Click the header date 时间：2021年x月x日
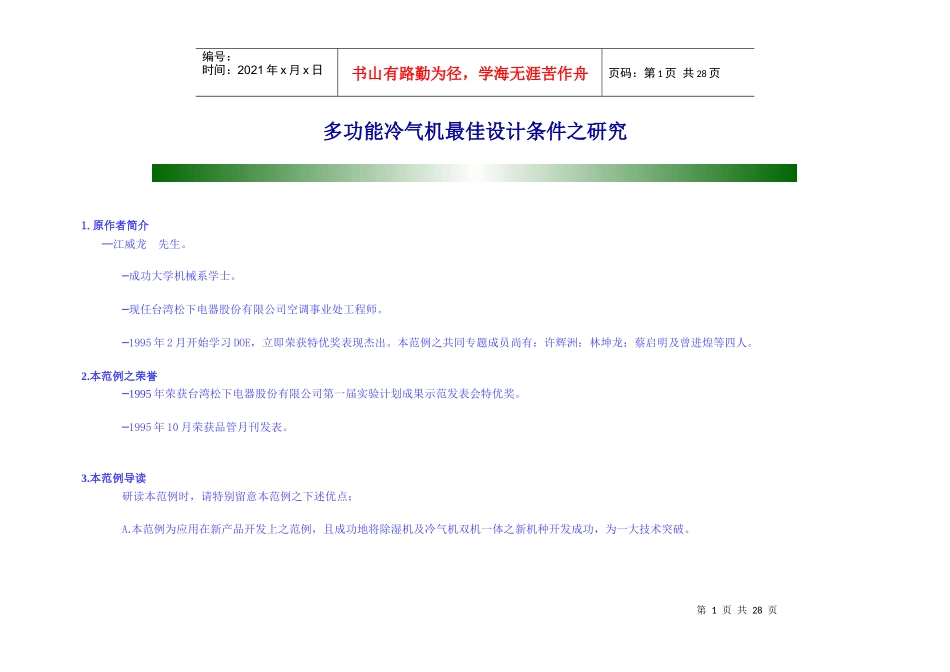Screen dimensions: 950x672 click(x=262, y=70)
